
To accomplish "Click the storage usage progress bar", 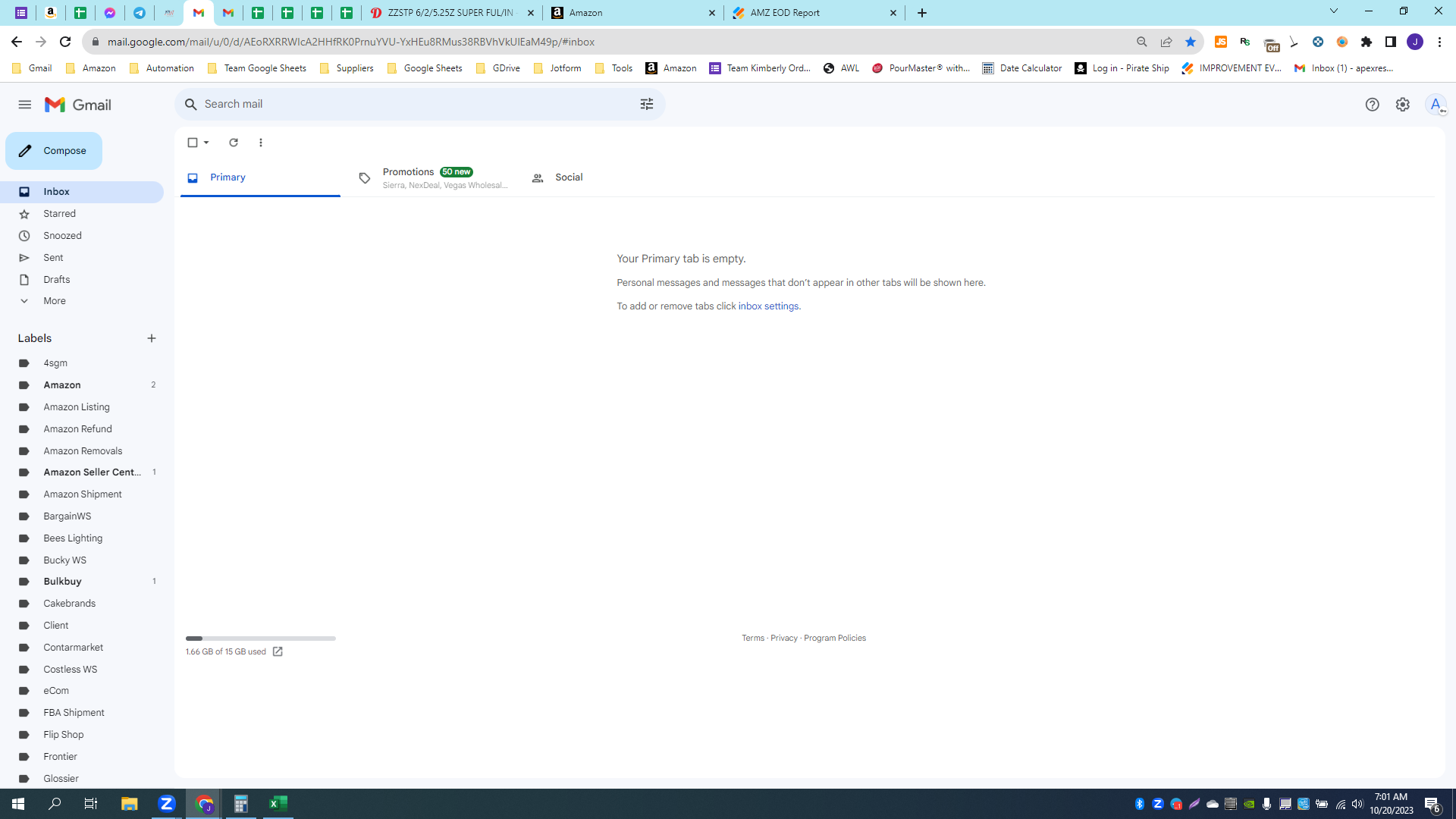I will tap(261, 639).
